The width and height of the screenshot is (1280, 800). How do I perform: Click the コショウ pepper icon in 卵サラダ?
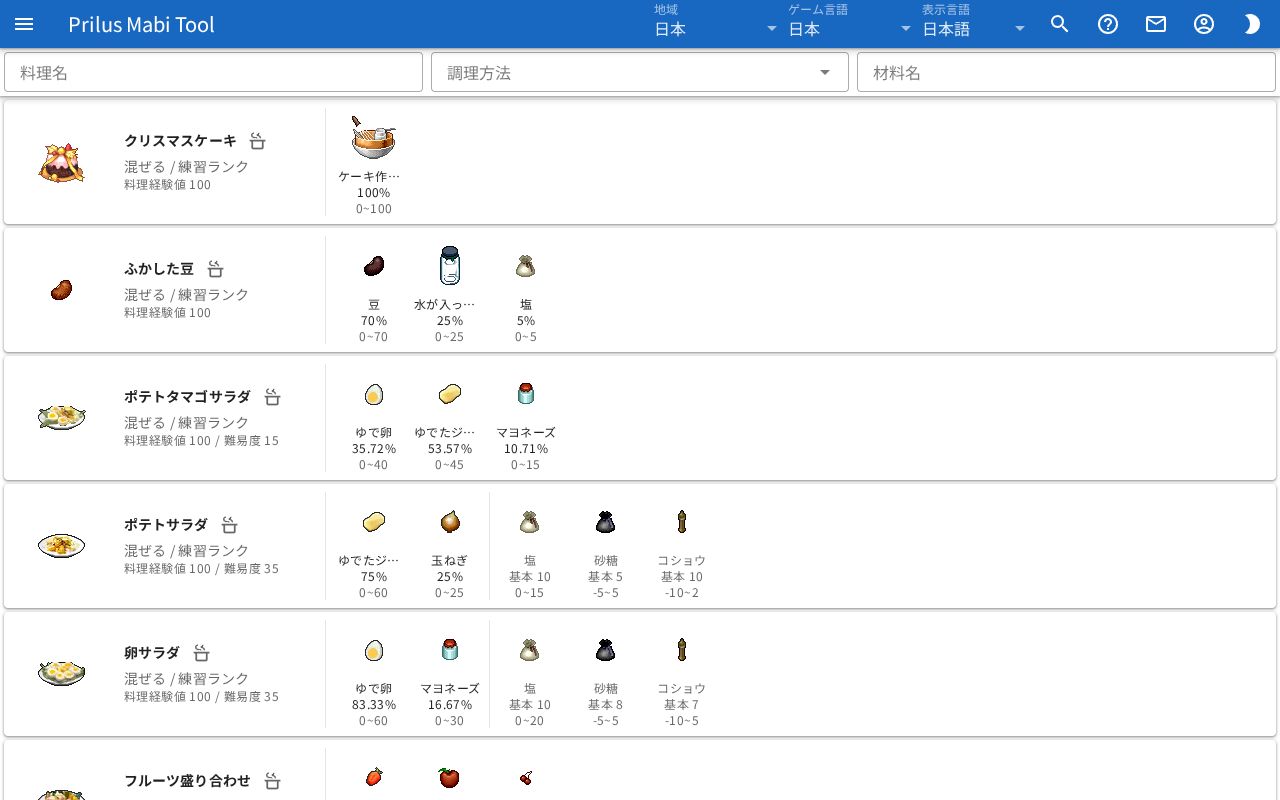(x=682, y=650)
